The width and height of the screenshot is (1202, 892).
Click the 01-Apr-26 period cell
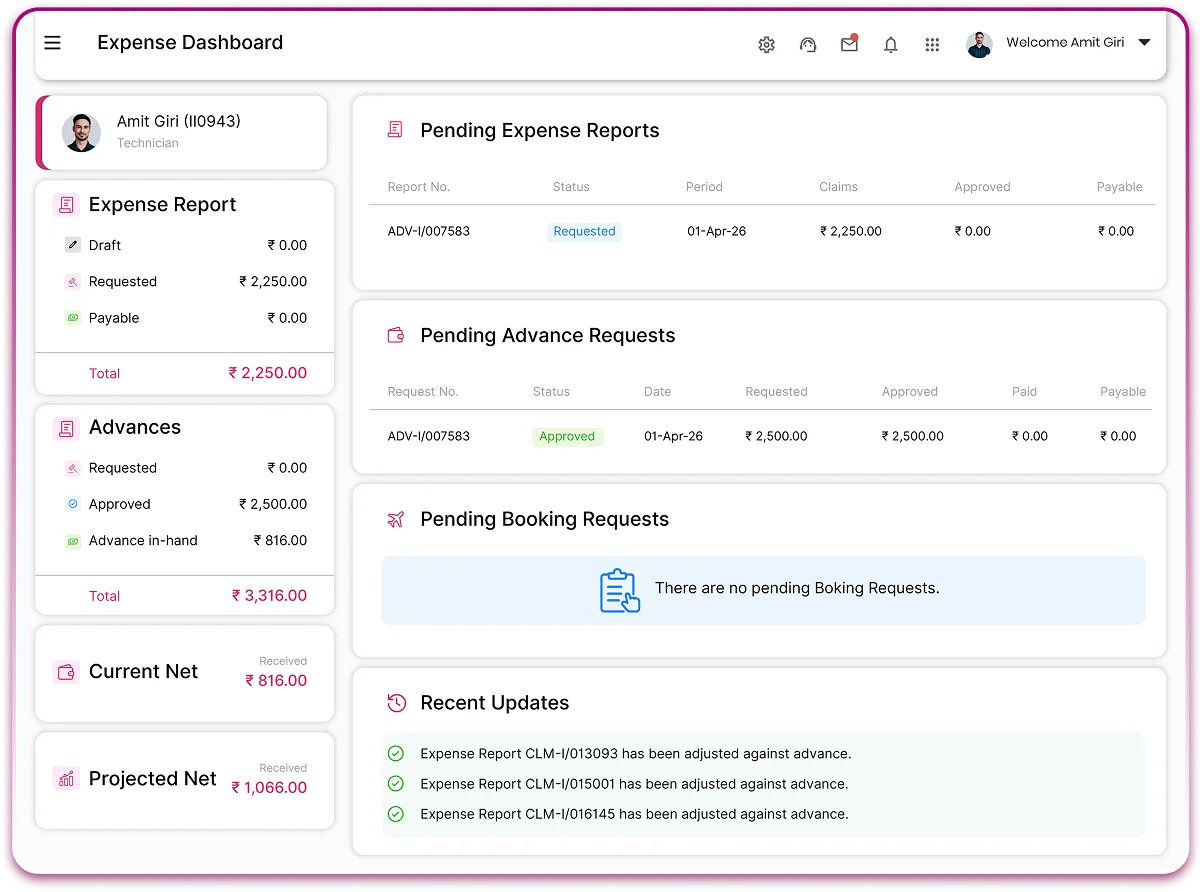(x=716, y=231)
